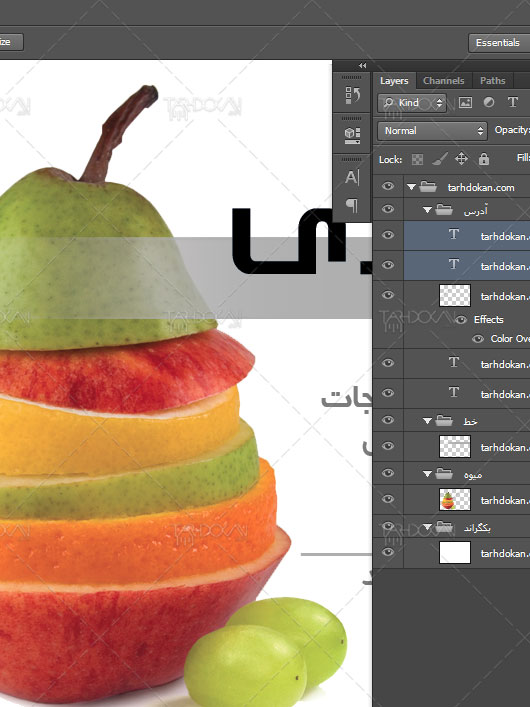Viewport: 530px width, 707px height.
Task: Filter layers by type layer icon
Action: click(513, 102)
